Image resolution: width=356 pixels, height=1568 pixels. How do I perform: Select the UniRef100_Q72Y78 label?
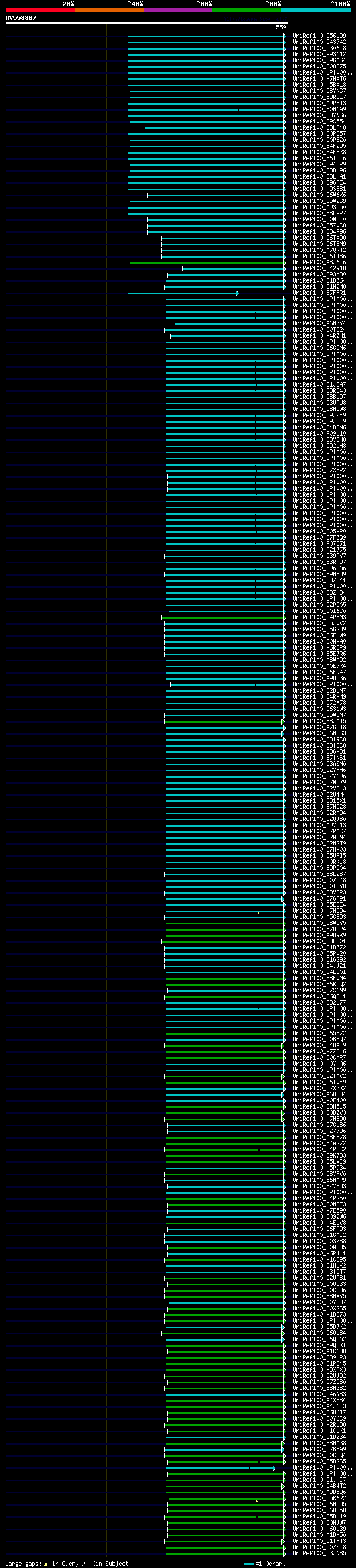pyautogui.click(x=319, y=703)
